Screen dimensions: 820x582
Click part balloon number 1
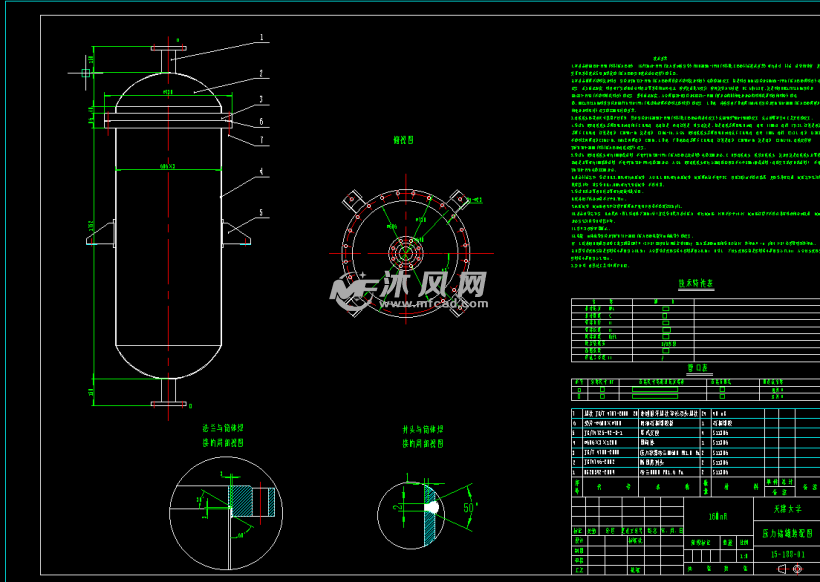point(261,38)
